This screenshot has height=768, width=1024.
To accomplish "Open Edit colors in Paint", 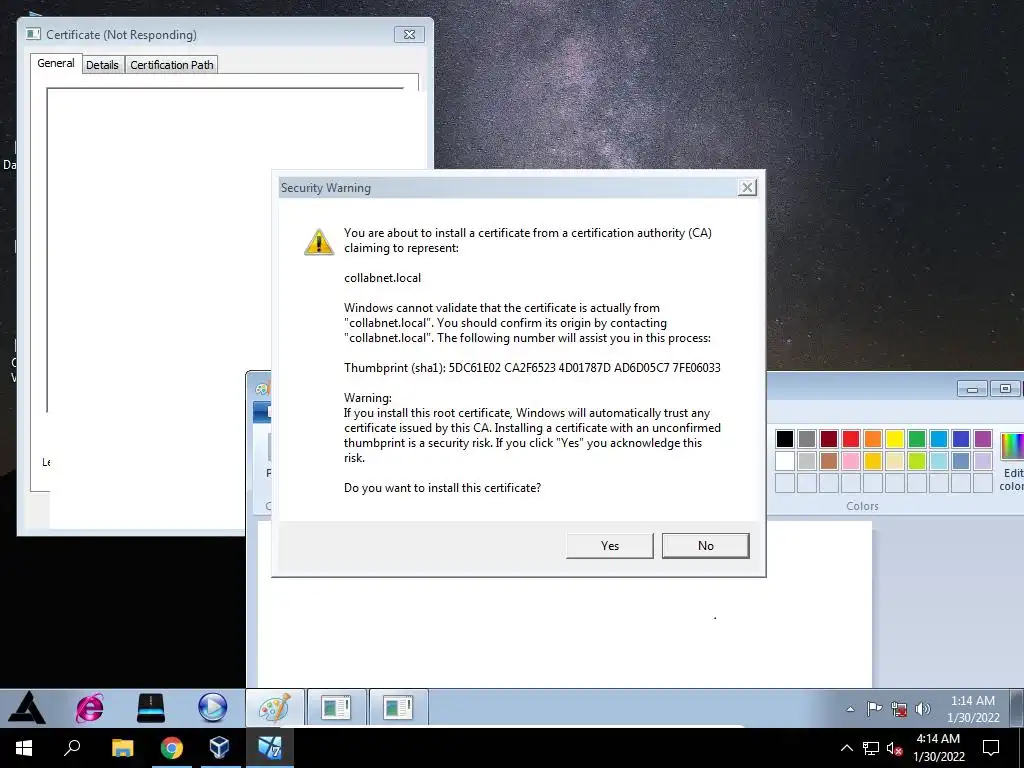I will tap(1012, 460).
